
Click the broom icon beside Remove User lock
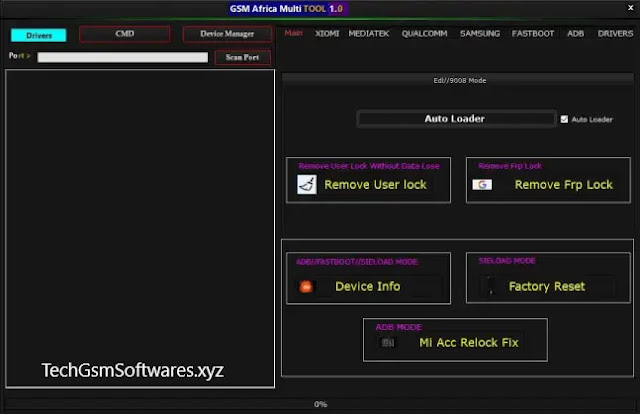[x=307, y=185]
